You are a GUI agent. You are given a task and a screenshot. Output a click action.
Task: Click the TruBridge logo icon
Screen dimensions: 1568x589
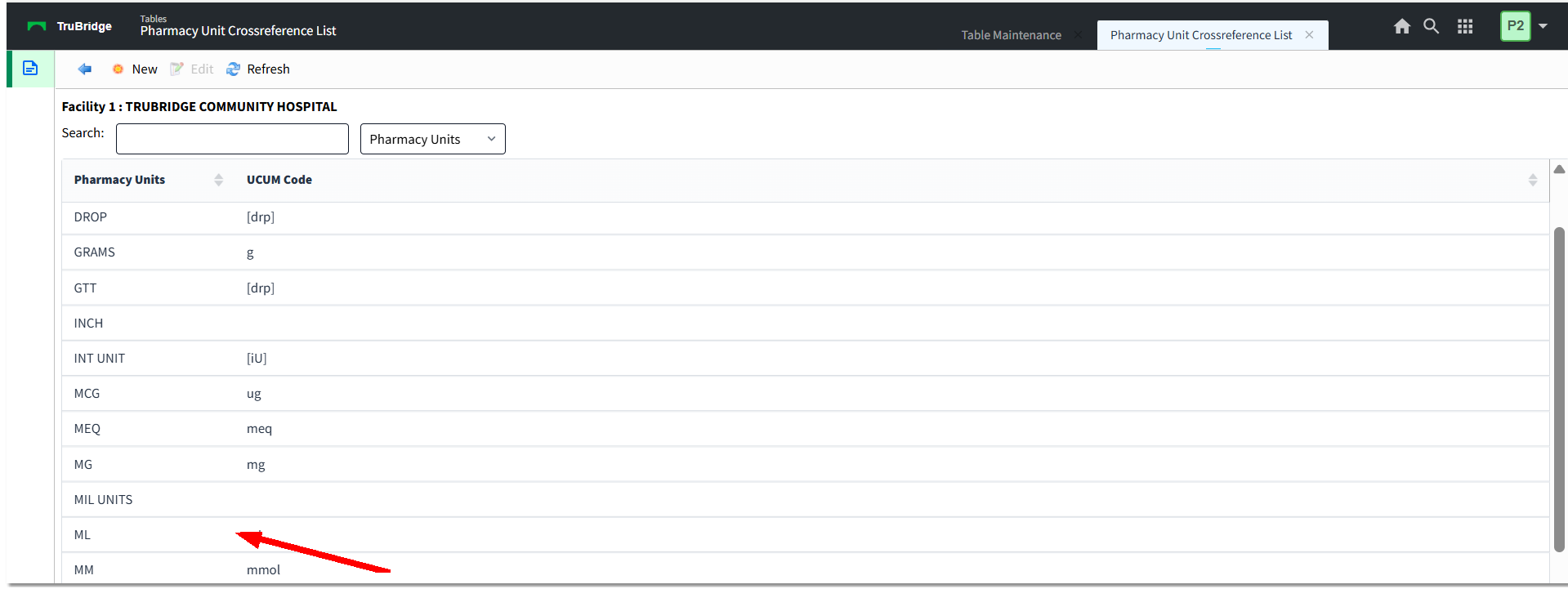tap(37, 26)
